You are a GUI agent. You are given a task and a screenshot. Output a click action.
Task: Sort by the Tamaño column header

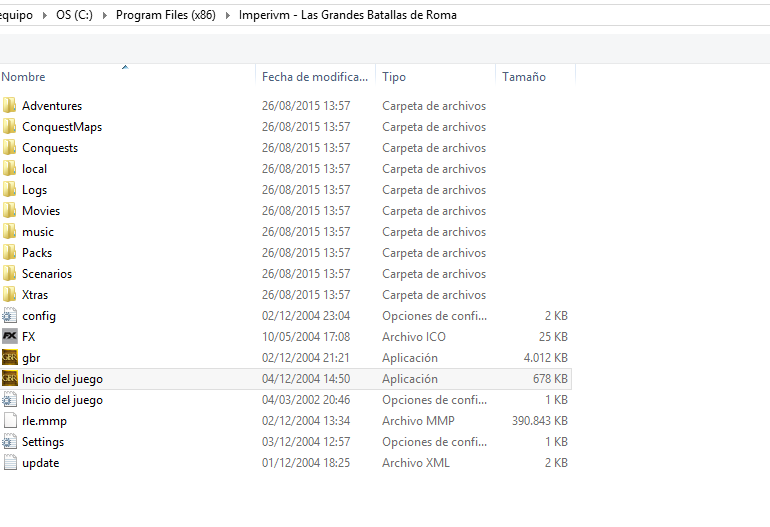[x=535, y=77]
